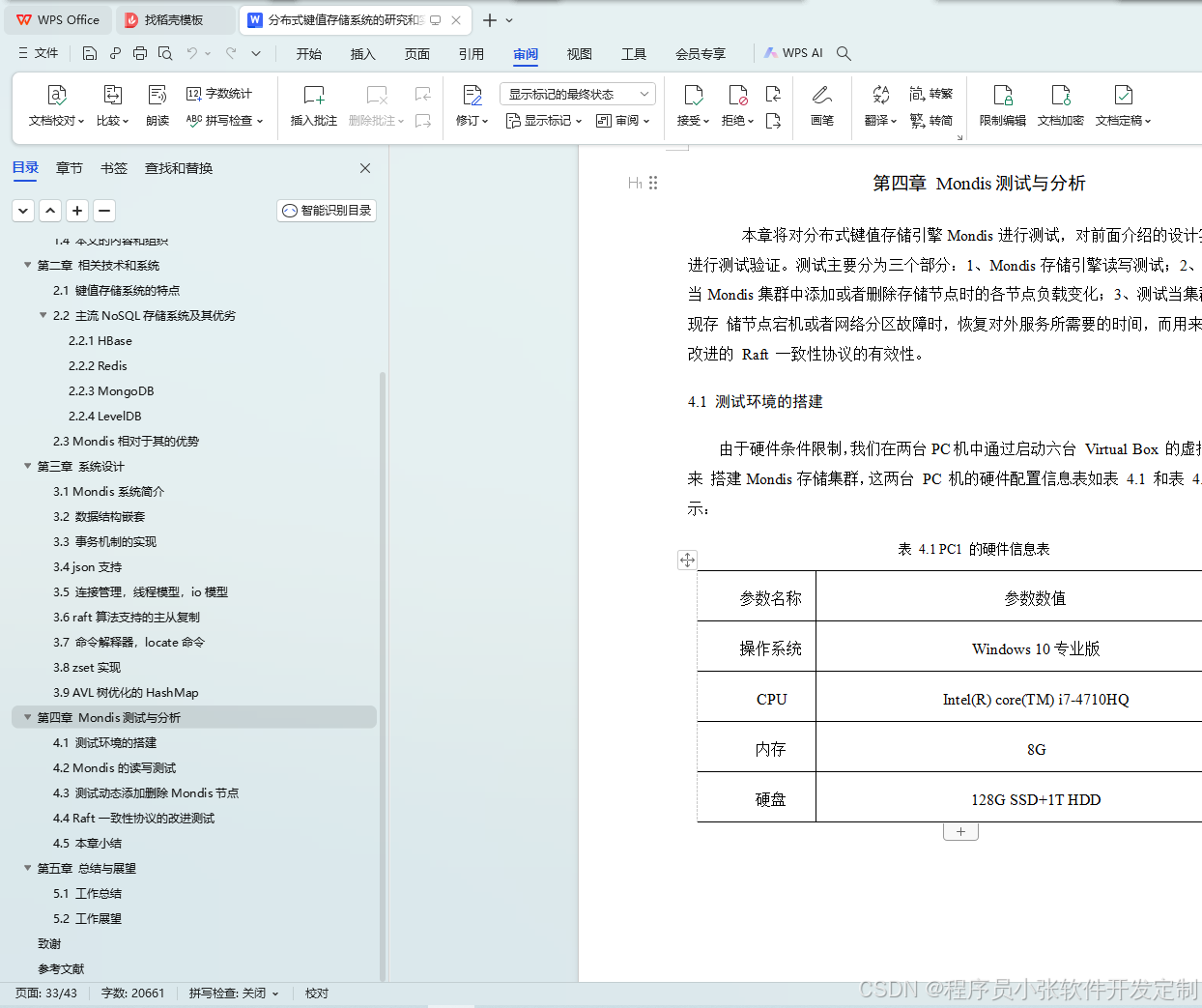
Task: Click the redo arrow icon
Action: [231, 53]
